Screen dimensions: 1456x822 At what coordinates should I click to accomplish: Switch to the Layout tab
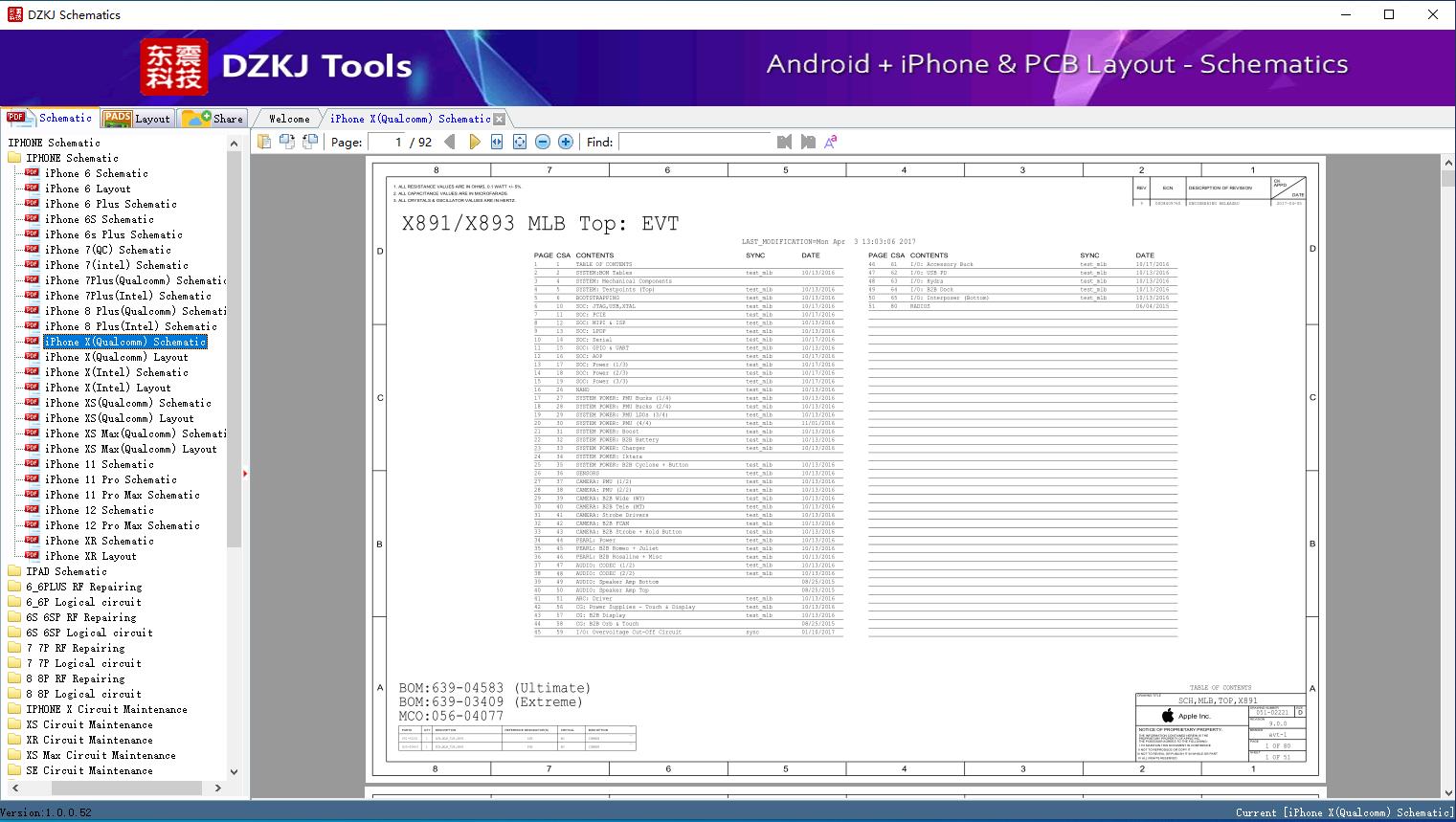point(137,119)
